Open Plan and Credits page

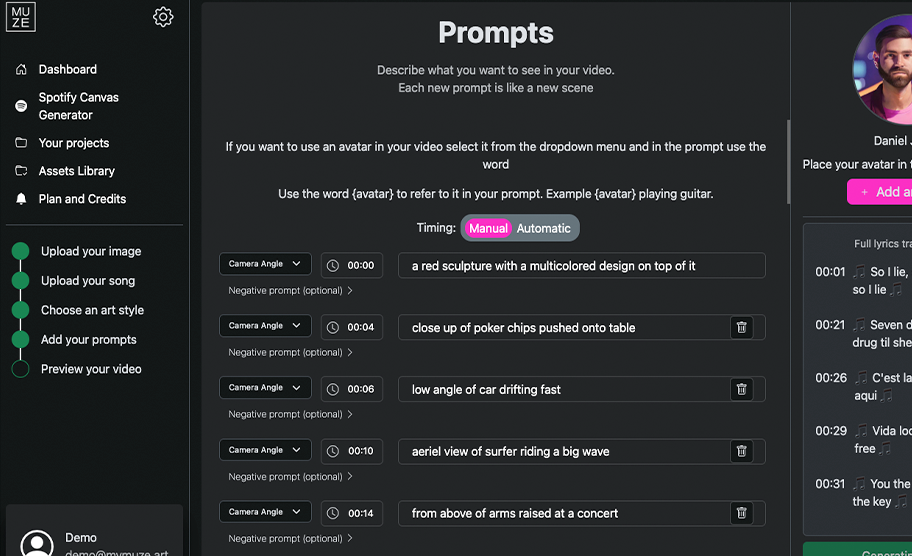click(82, 199)
